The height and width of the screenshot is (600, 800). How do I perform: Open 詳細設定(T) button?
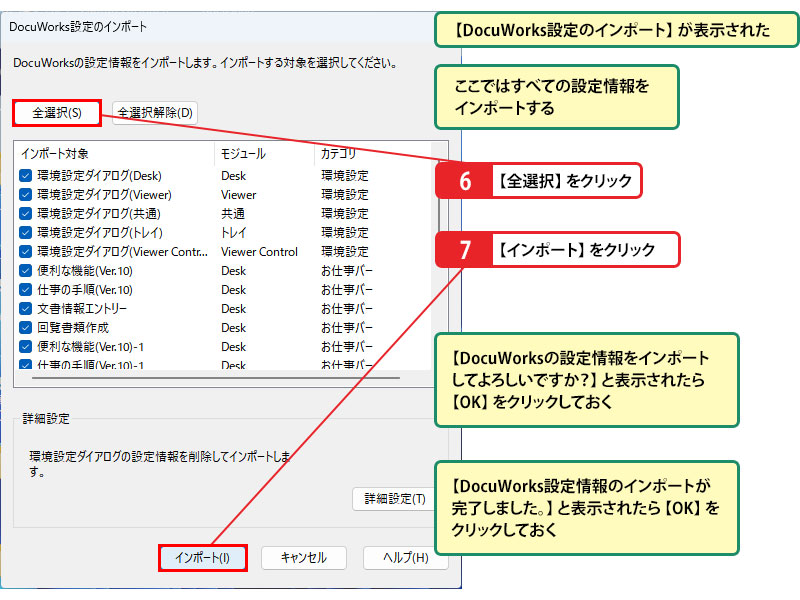[394, 499]
